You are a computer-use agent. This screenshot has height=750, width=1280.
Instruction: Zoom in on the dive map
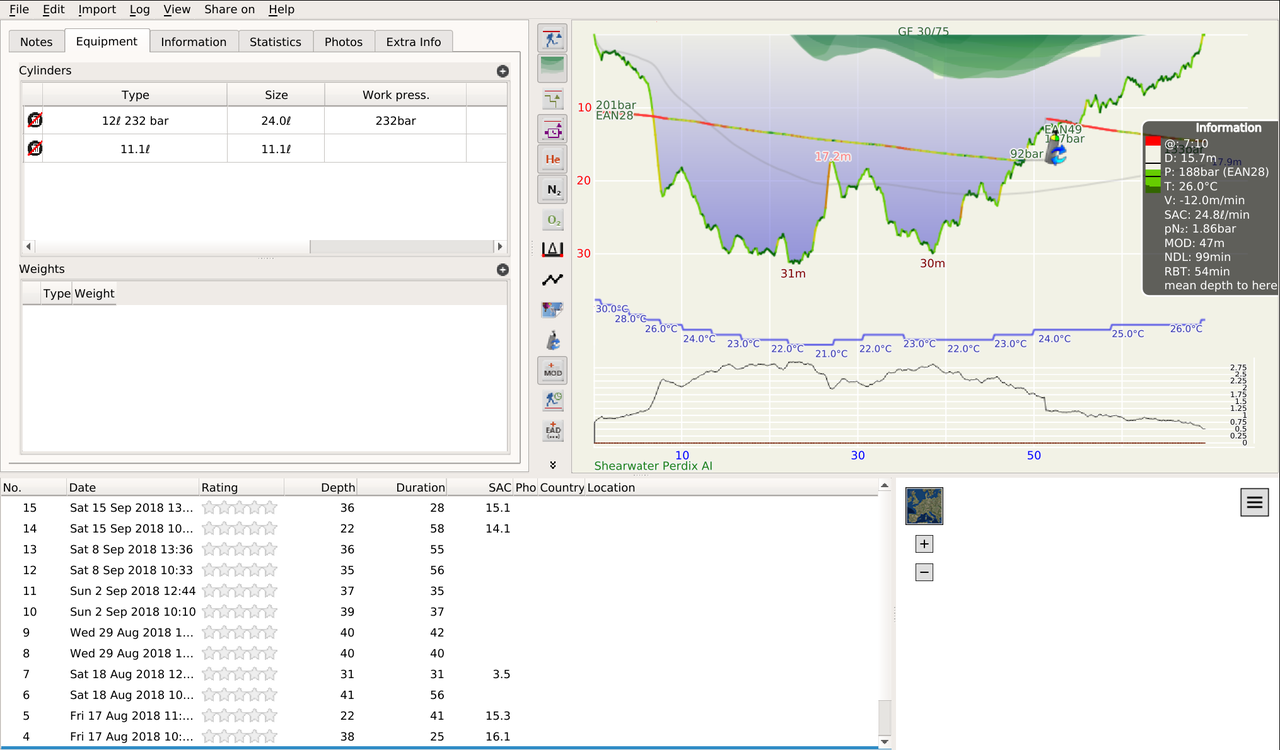click(924, 544)
